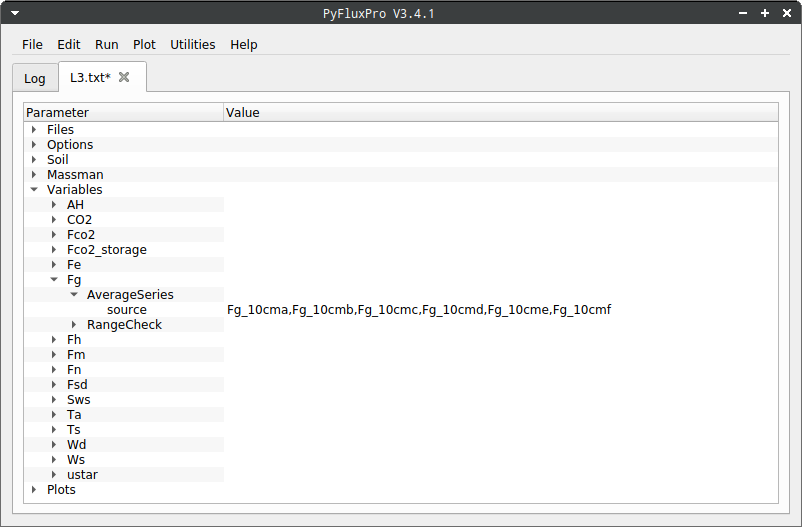
Task: Select the Plots tree row
Action: click(401, 490)
